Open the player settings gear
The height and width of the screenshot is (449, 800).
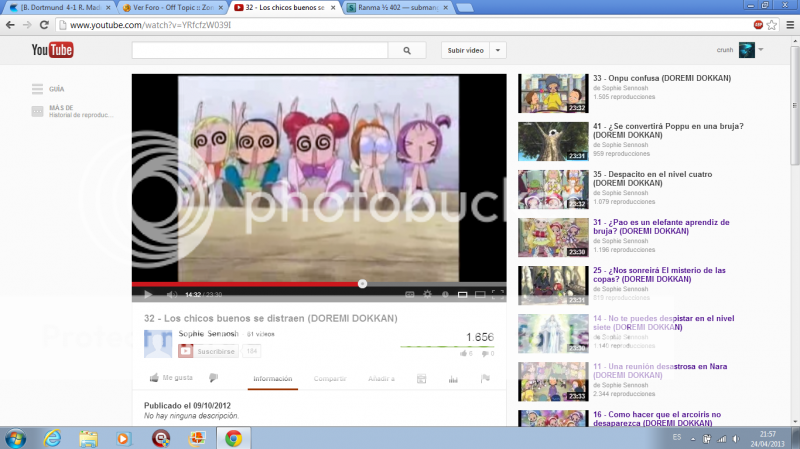pos(428,294)
